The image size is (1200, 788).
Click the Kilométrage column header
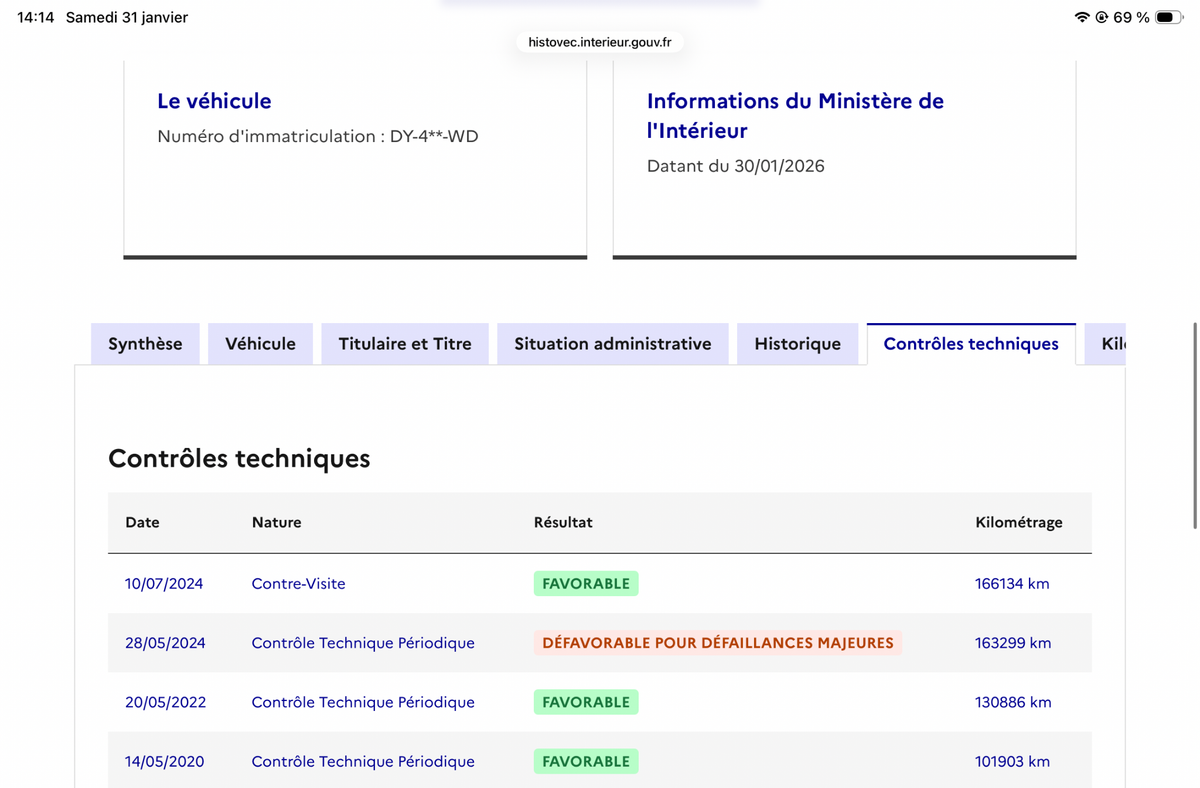pos(1019,522)
